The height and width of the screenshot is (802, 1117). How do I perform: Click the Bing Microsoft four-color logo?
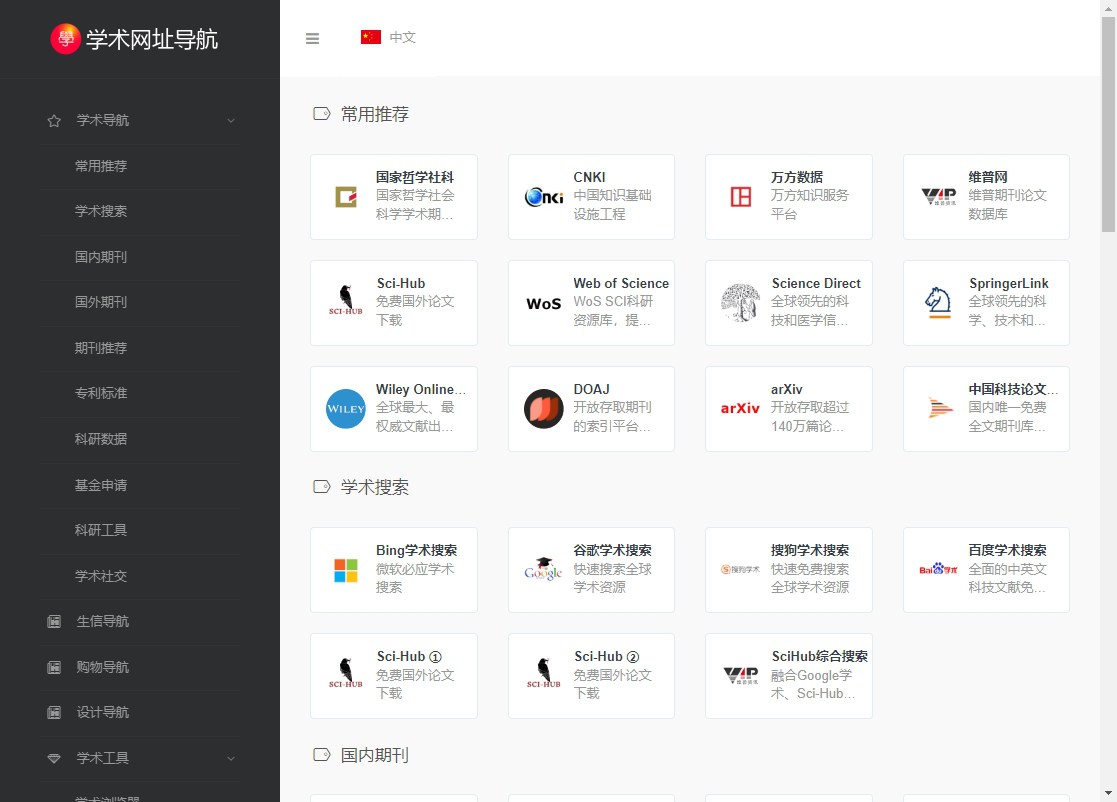pos(346,570)
